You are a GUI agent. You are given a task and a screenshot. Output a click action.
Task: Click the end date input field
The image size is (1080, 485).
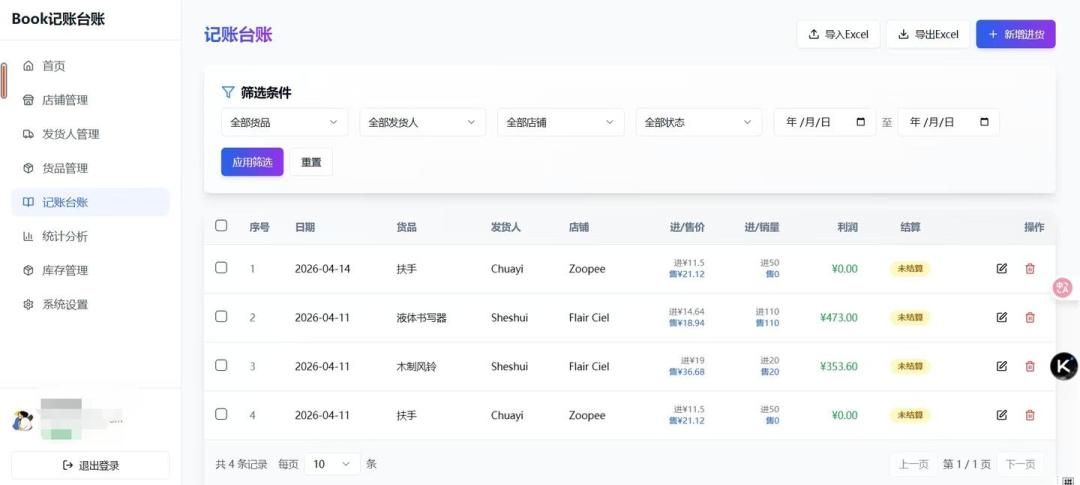pos(948,122)
